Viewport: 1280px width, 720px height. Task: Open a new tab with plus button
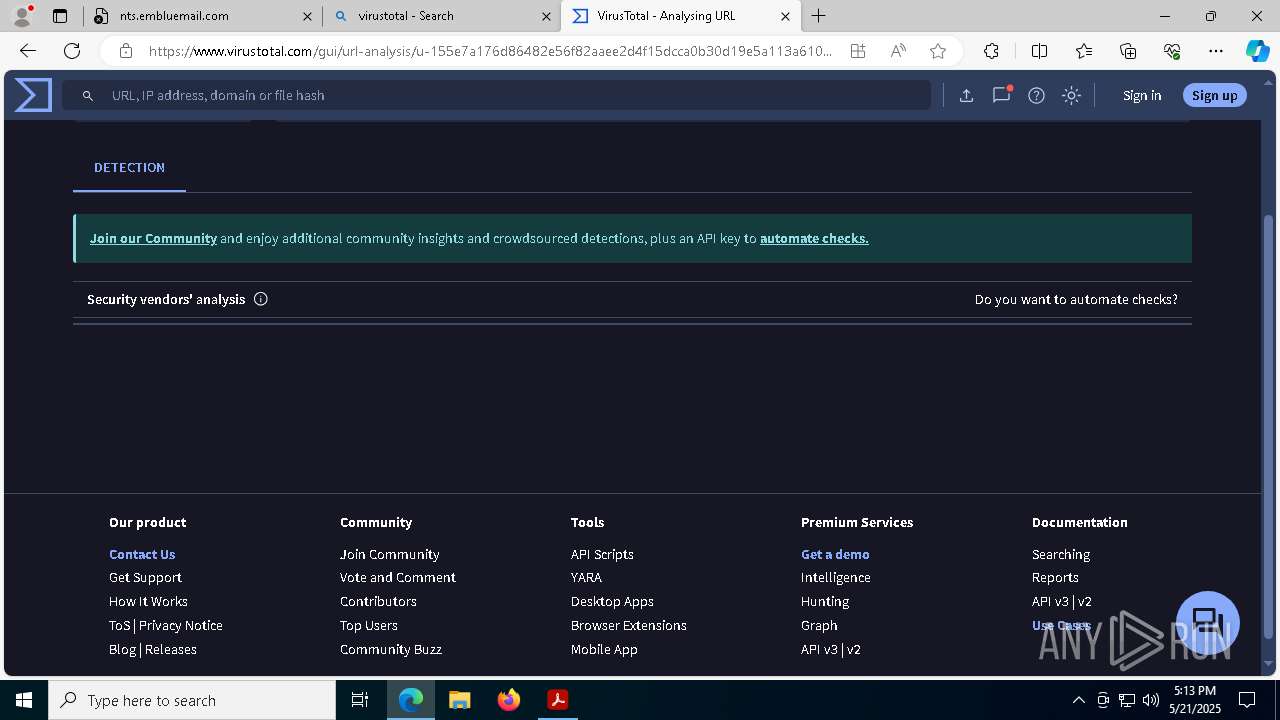[x=819, y=16]
